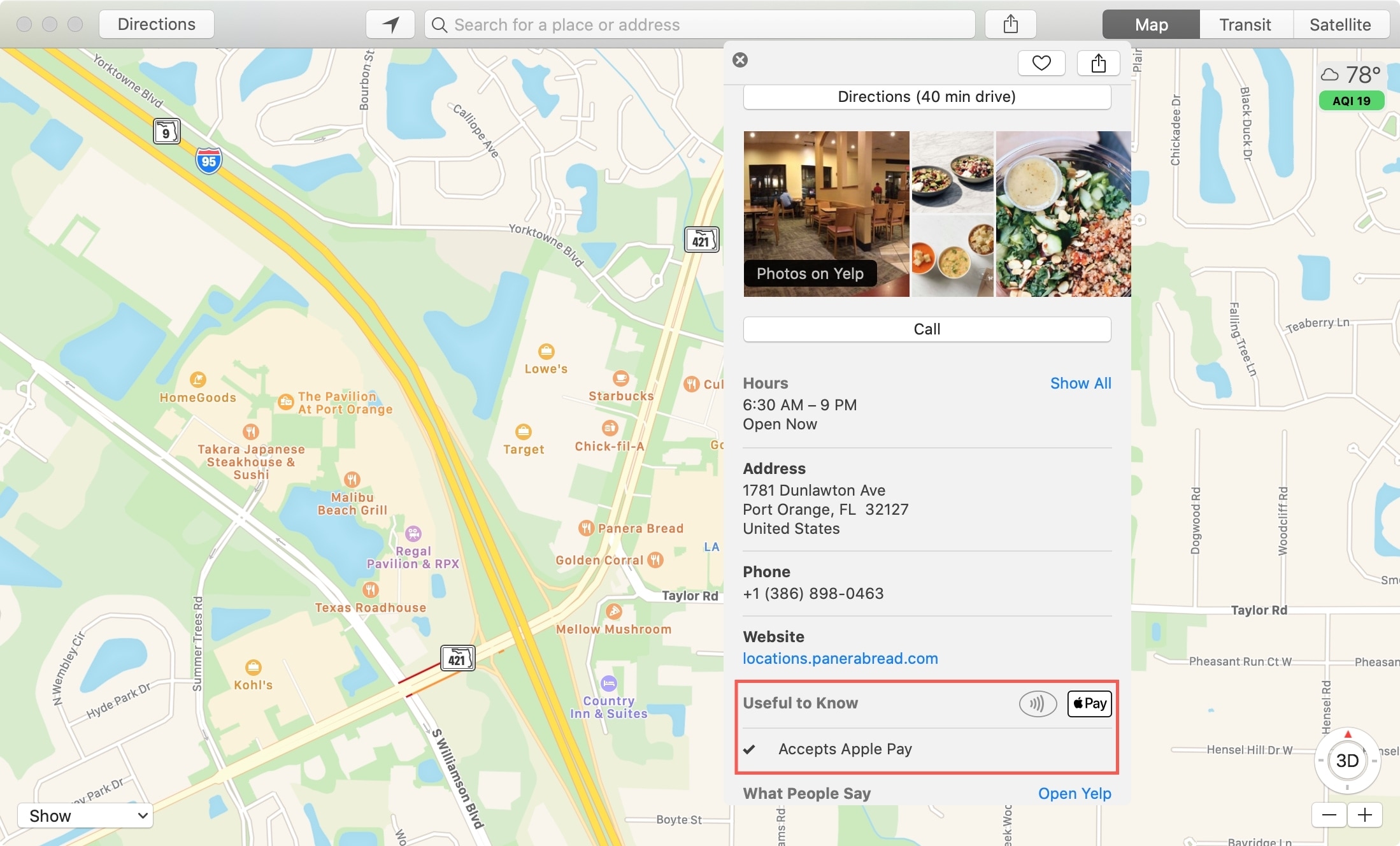This screenshot has height=846, width=1400.
Task: Open the Photos on Yelp interior photo
Action: coord(826,214)
